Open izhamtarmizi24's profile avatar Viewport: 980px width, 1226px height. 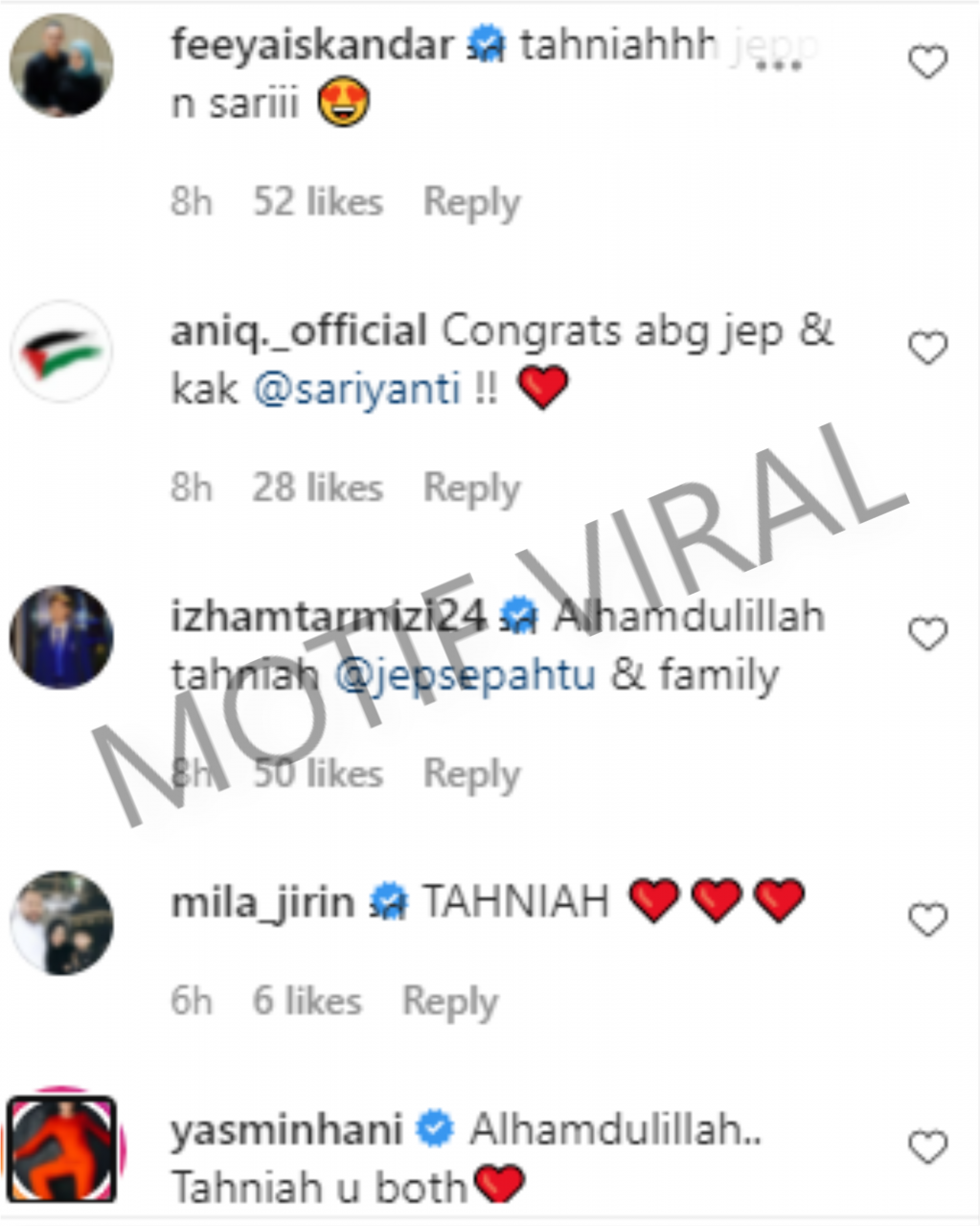61,637
